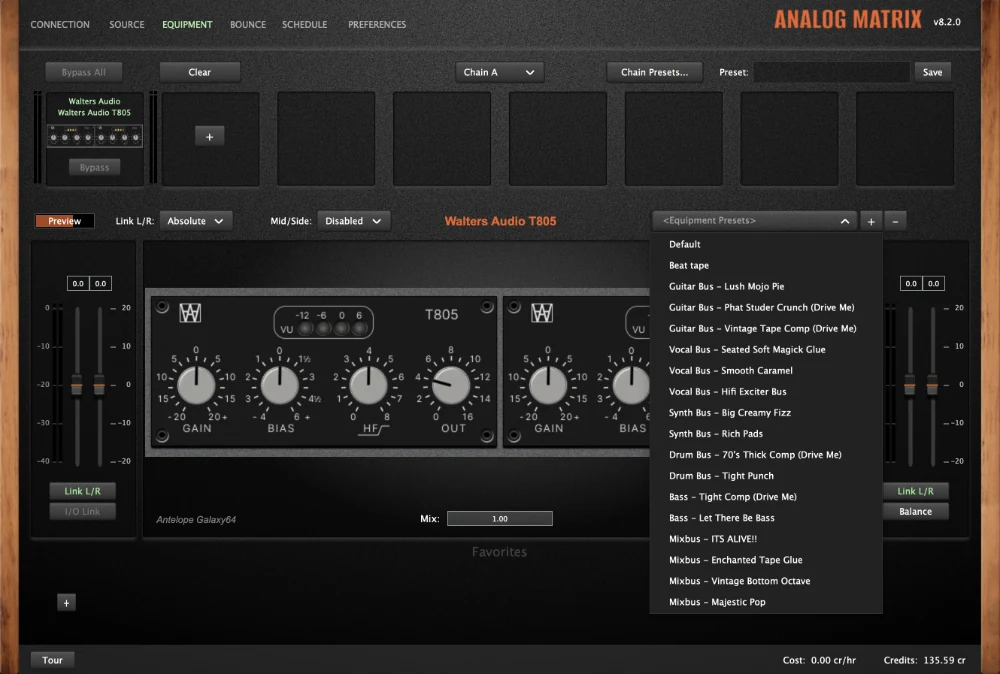Choose Mixbus – ITS ALIVE!! preset
1000x674 pixels.
pyautogui.click(x=766, y=539)
